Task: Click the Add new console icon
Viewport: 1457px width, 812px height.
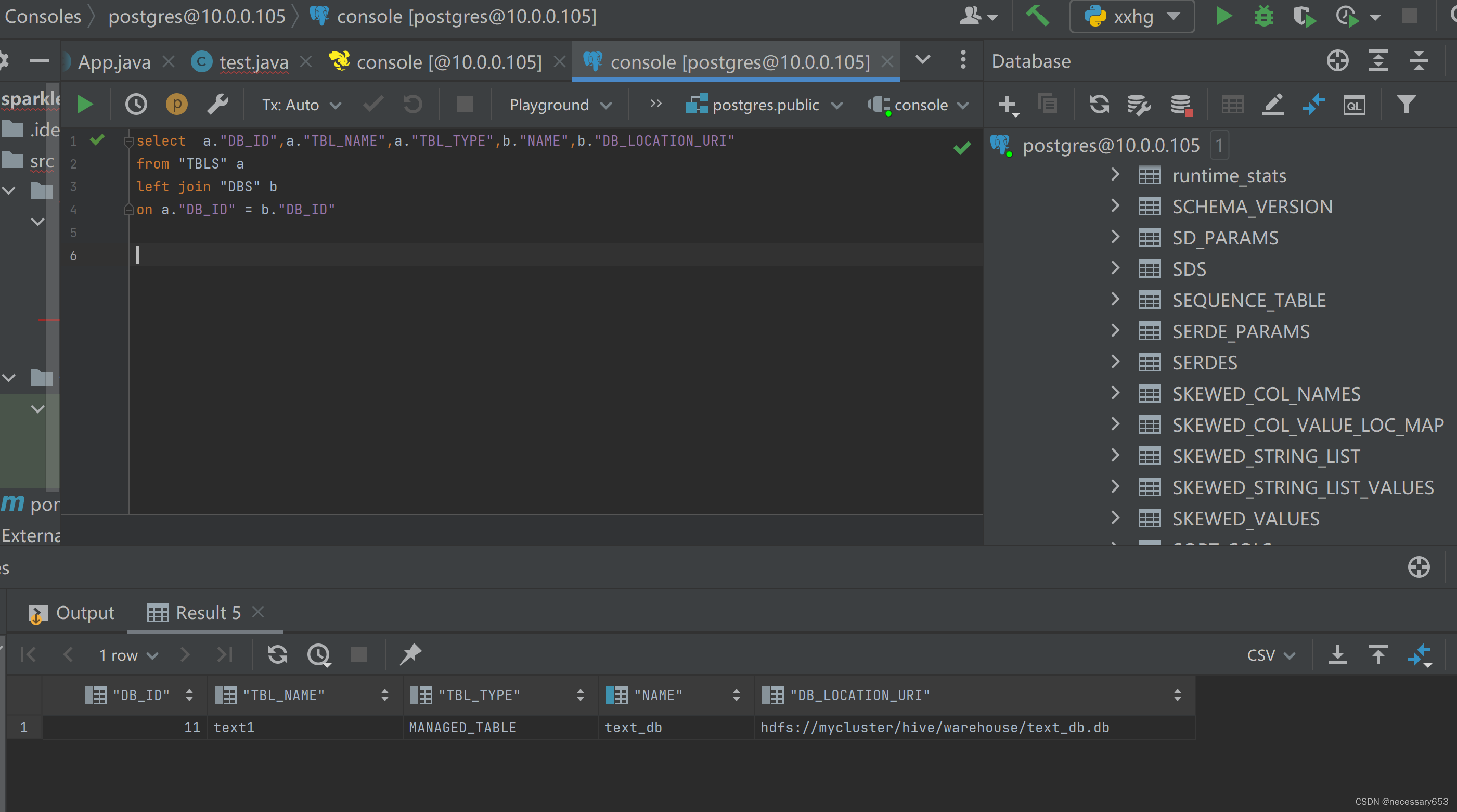Action: [x=1007, y=105]
